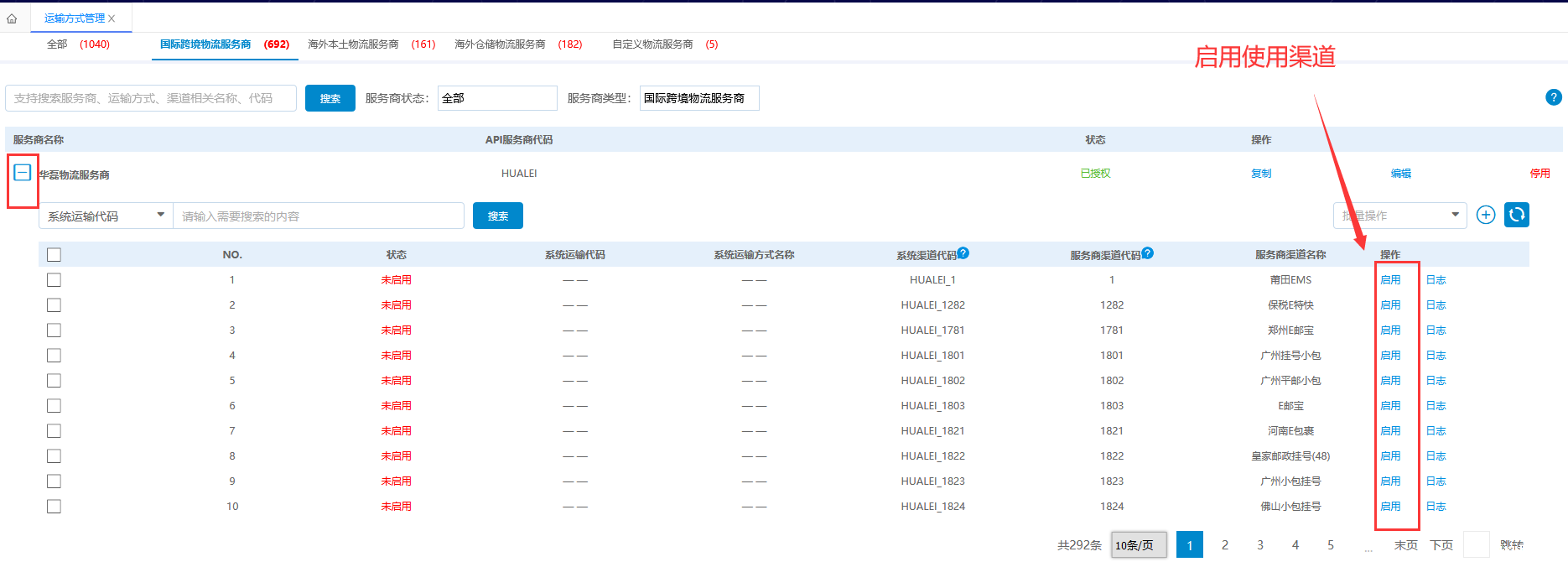Open help tooltip beside 服务商渠道代码 header

(x=1147, y=253)
